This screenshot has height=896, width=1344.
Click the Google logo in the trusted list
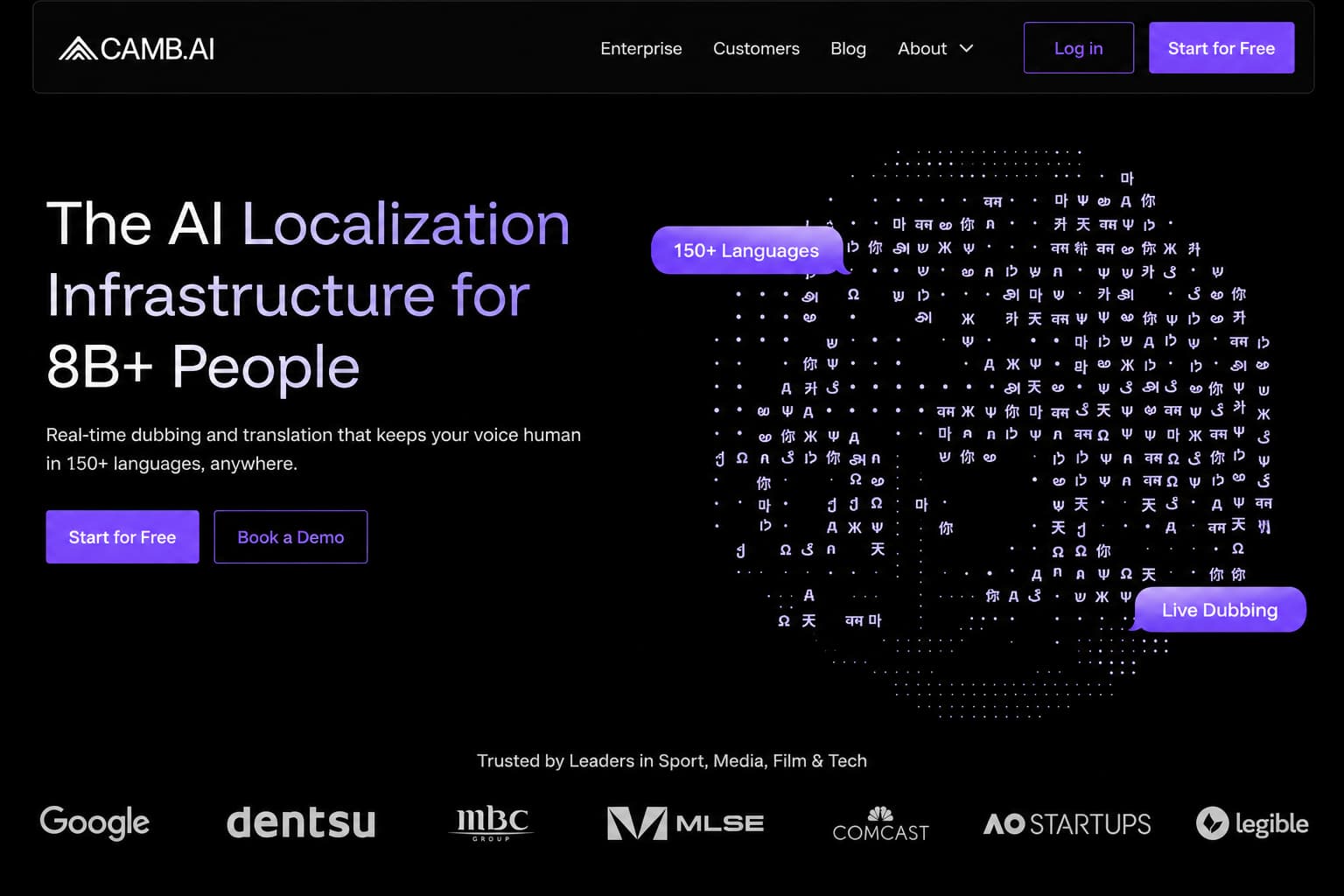coord(94,822)
